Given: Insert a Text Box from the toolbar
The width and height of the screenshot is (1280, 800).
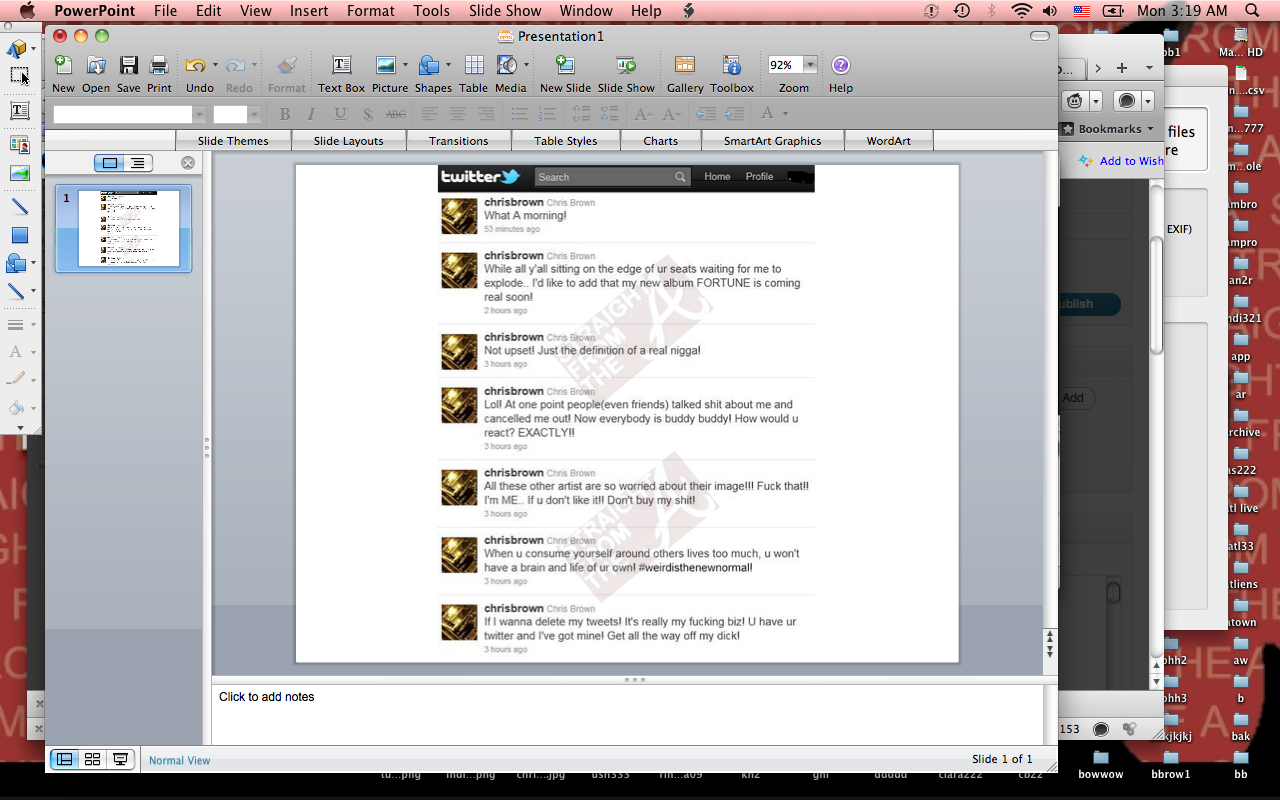Looking at the screenshot, I should pos(341,66).
